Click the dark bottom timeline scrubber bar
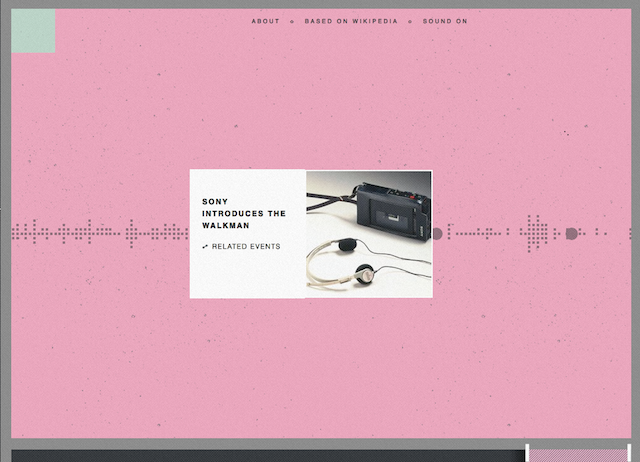 click(268, 456)
